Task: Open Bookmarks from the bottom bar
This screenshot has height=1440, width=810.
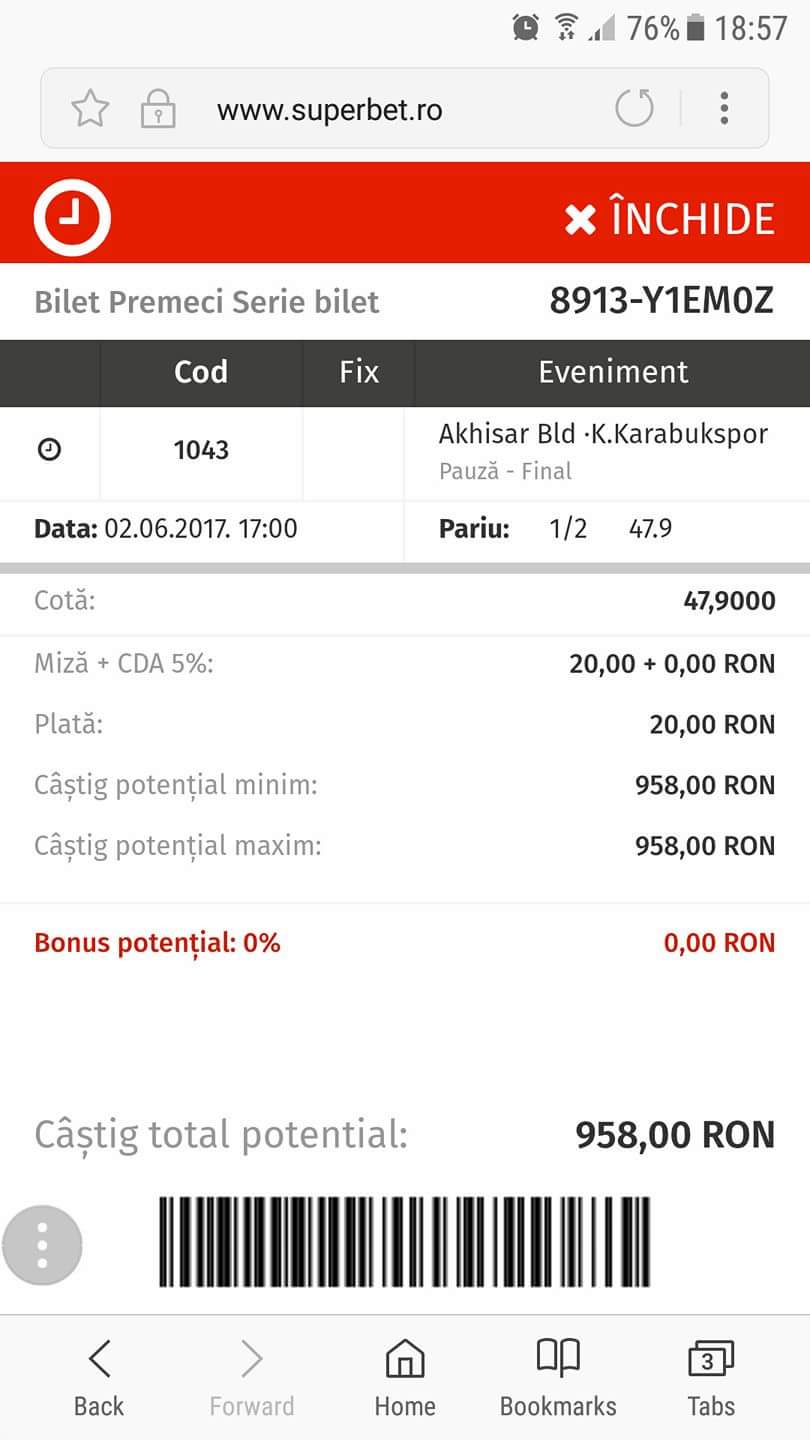Action: [558, 1379]
